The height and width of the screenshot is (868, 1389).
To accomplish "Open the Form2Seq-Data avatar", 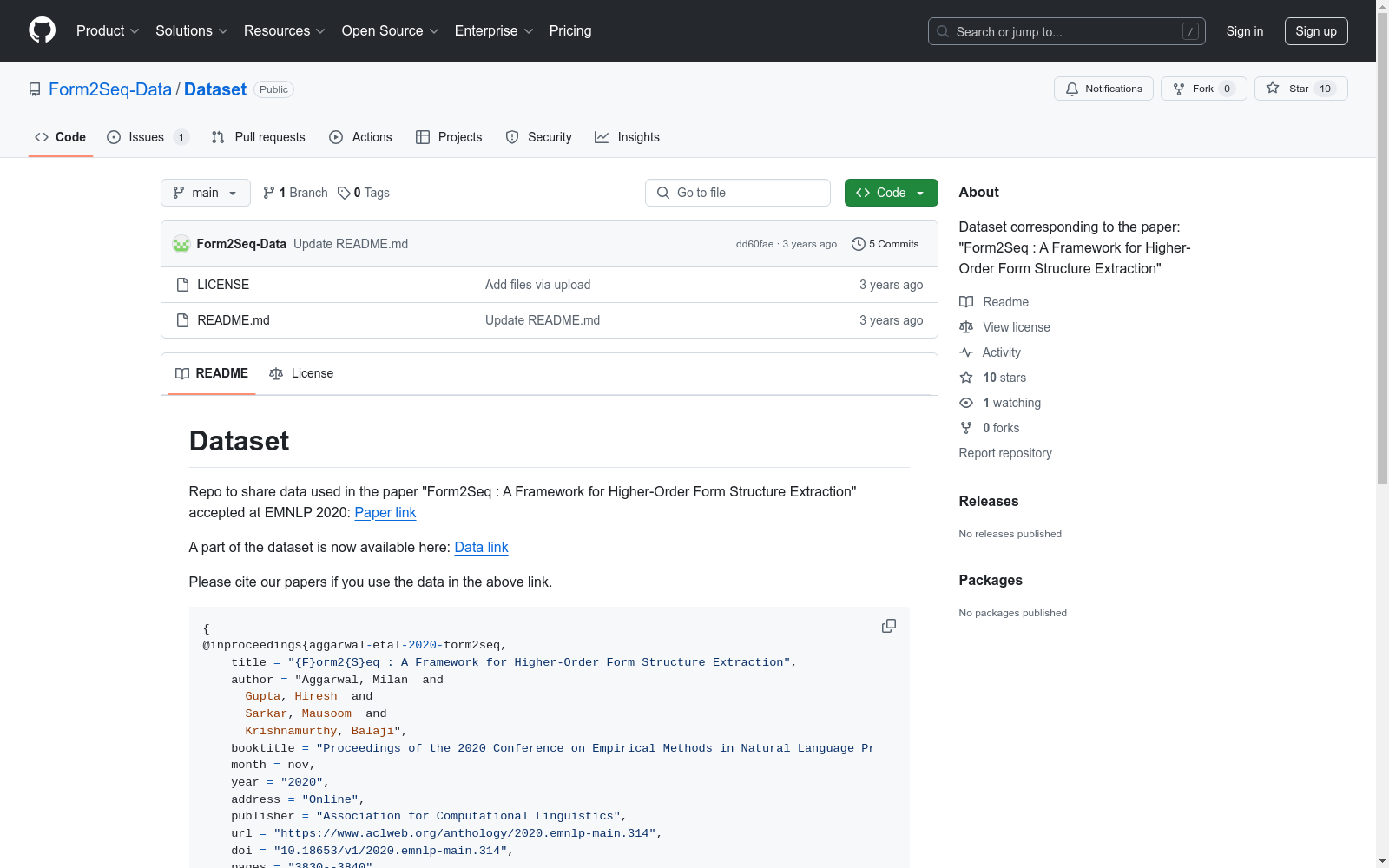I will tap(181, 244).
